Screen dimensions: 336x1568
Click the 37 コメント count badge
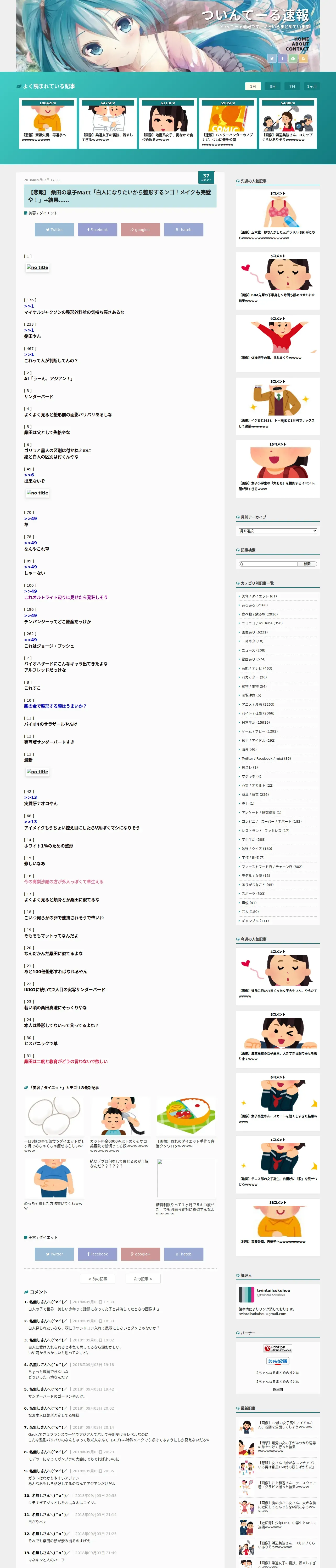(x=206, y=177)
